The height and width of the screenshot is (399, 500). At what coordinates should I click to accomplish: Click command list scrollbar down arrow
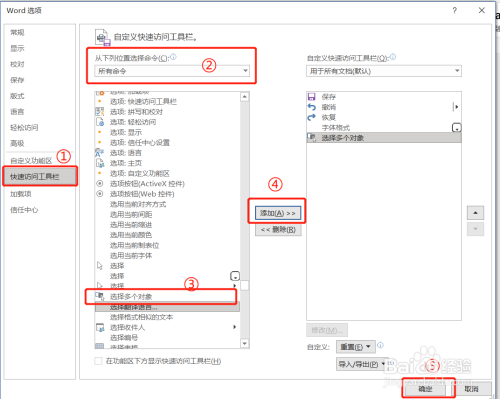coord(245,343)
